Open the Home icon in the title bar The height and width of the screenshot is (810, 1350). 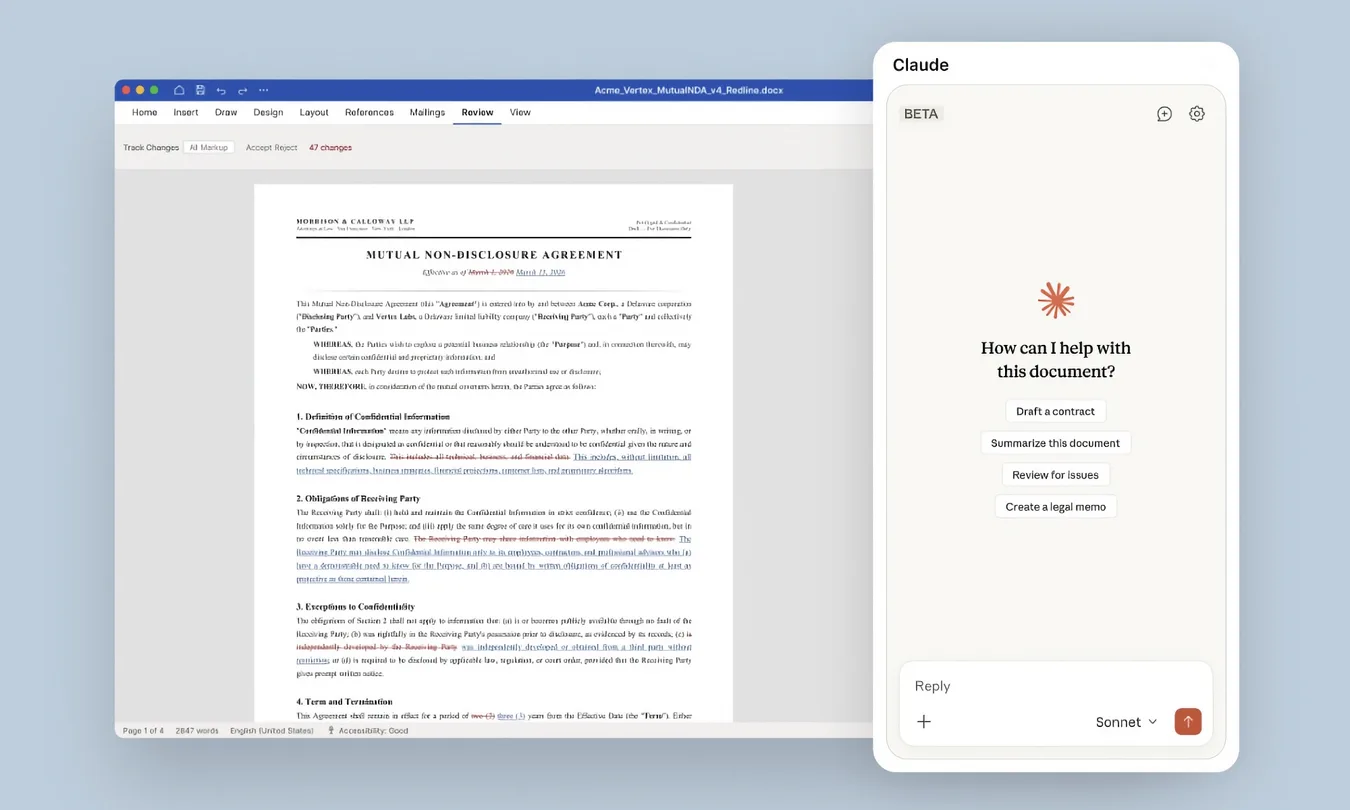click(180, 90)
